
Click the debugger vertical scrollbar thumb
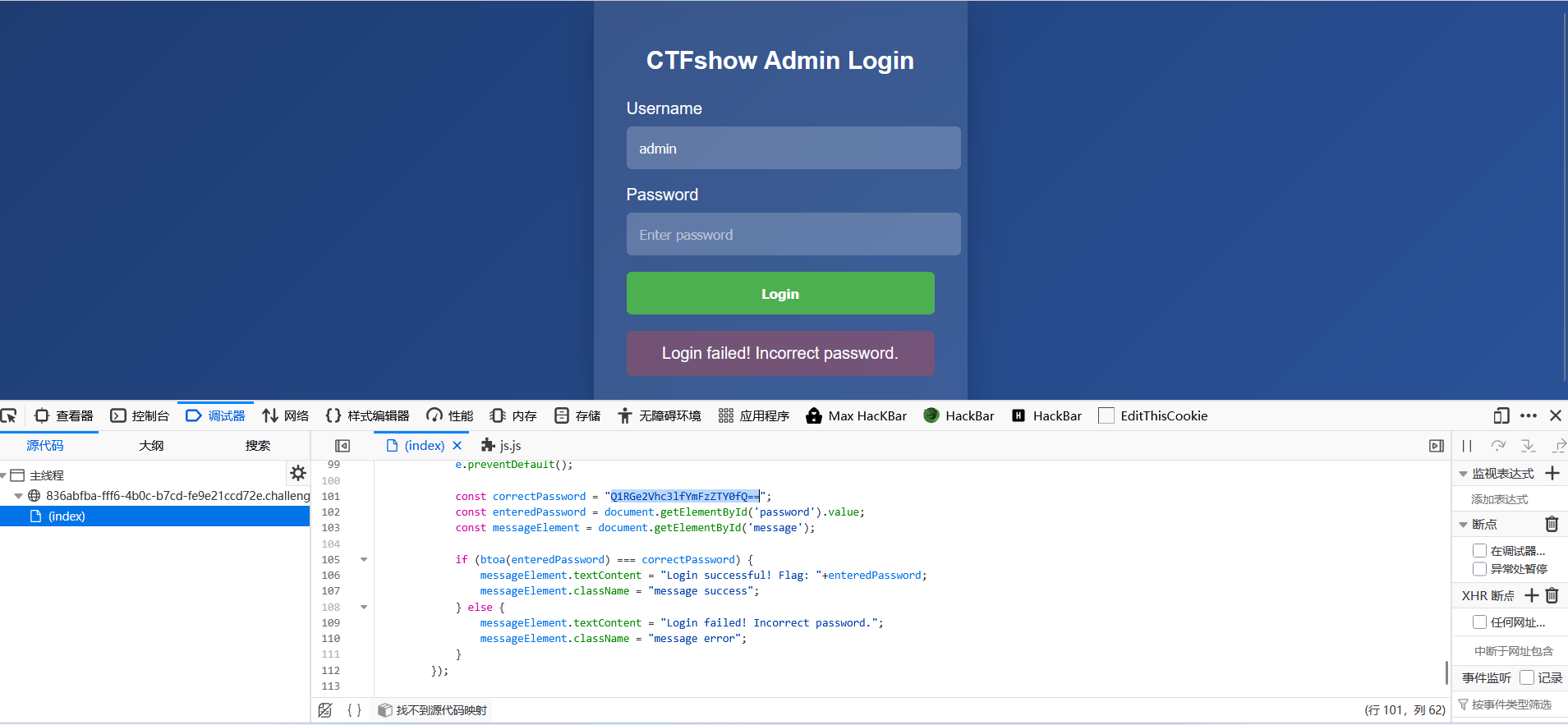pos(1446,672)
